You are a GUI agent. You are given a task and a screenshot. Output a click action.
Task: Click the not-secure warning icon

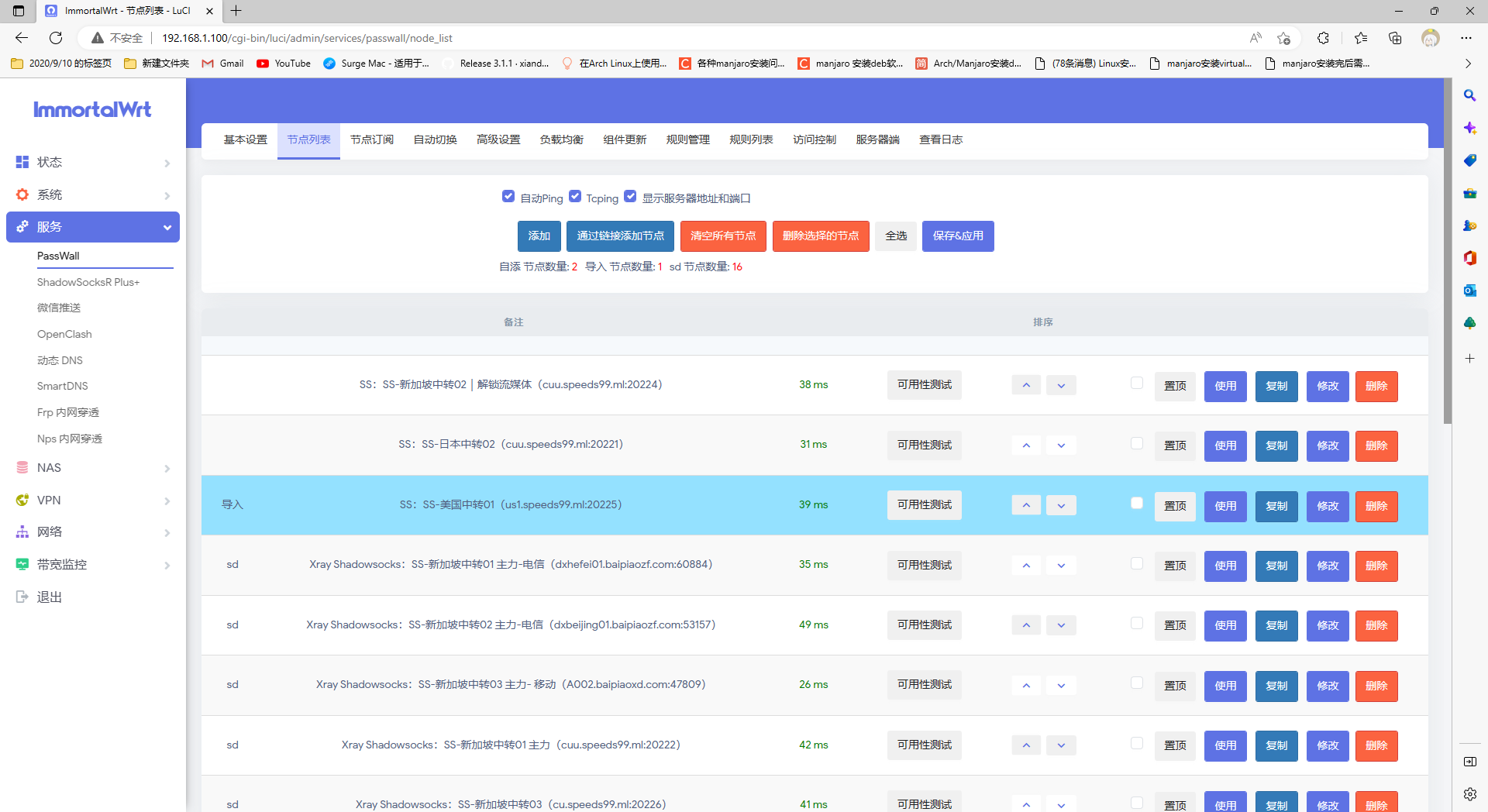tap(98, 38)
